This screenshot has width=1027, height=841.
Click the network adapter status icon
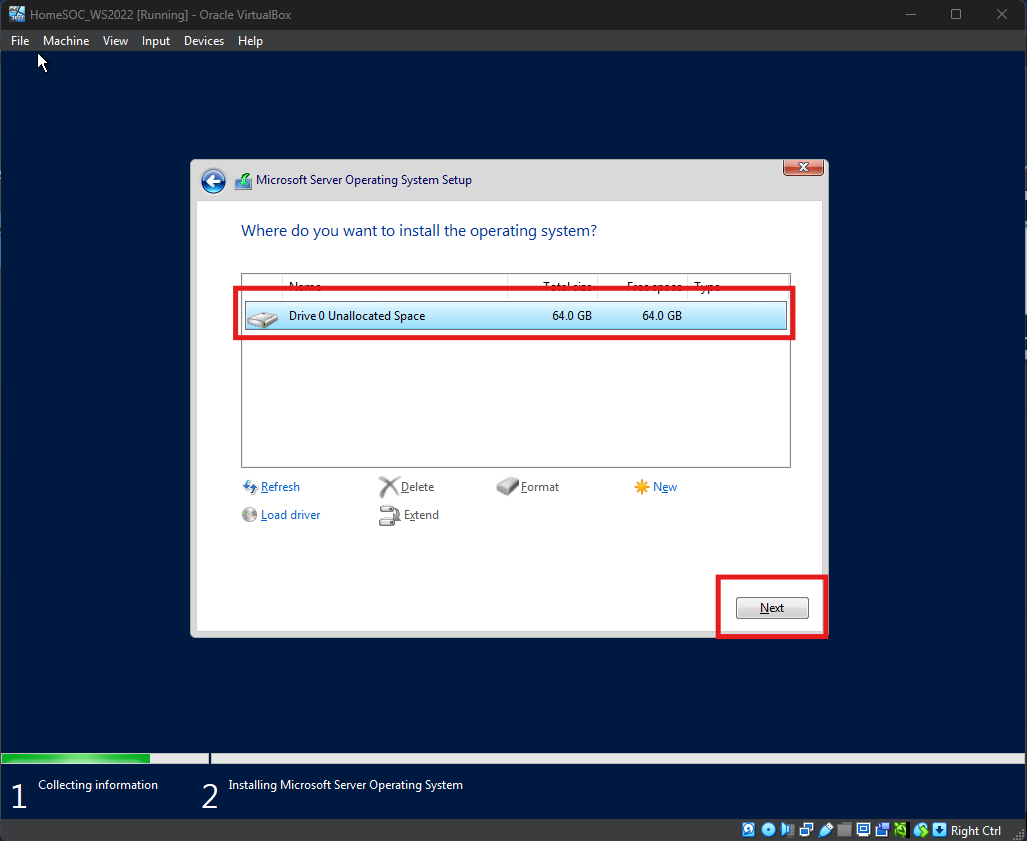[x=806, y=830]
